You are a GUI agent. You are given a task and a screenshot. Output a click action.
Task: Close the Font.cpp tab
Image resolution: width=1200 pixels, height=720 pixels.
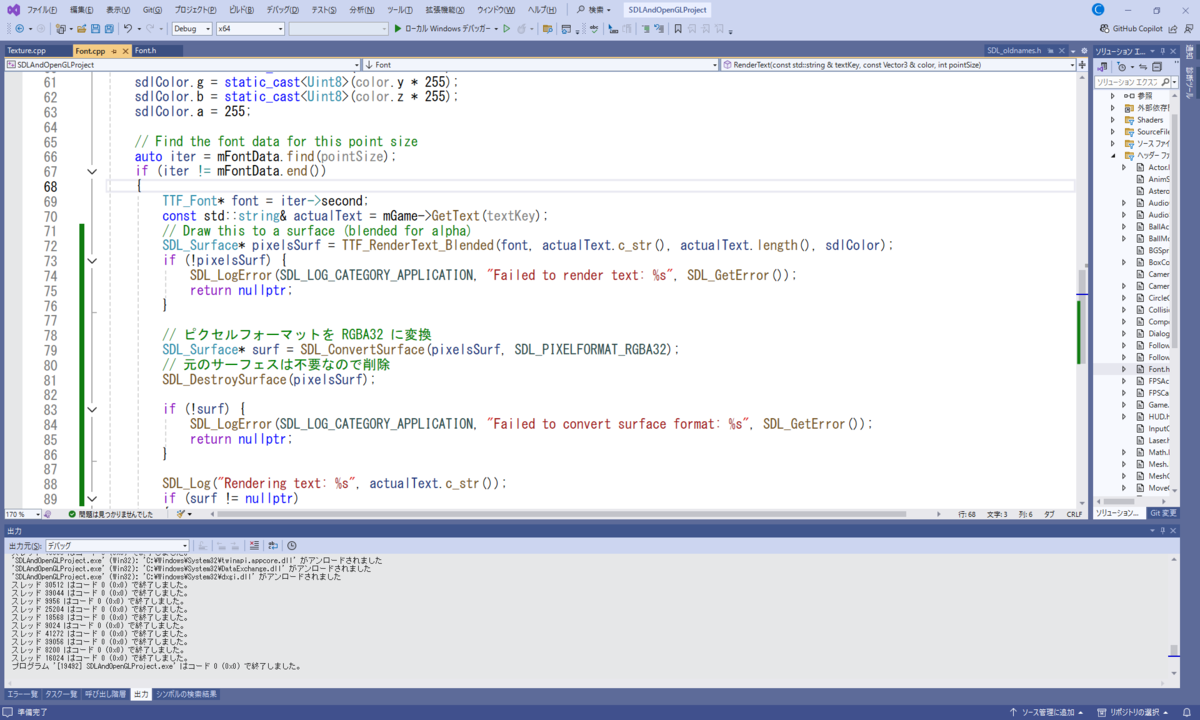pyautogui.click(x=125, y=50)
